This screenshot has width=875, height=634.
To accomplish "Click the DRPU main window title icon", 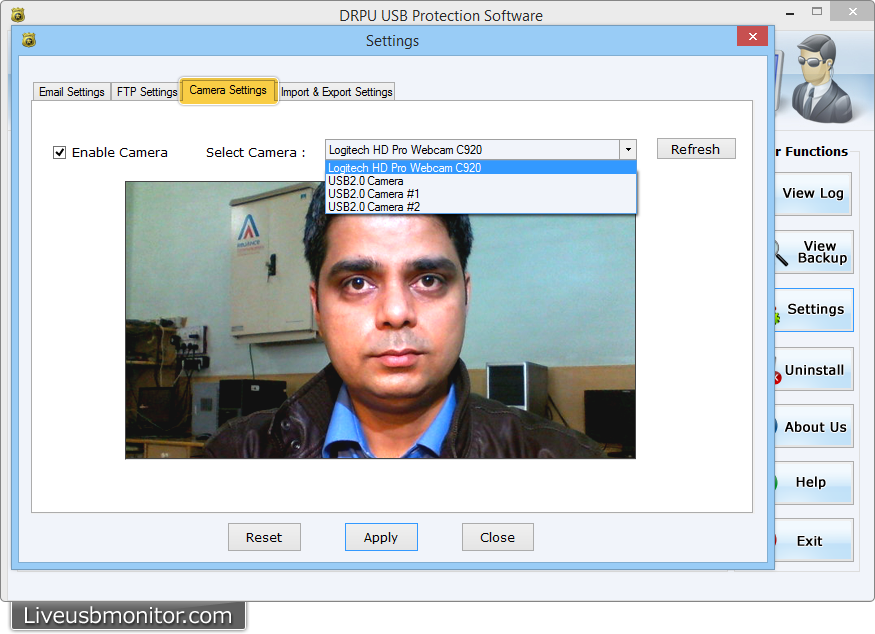I will click(x=18, y=15).
